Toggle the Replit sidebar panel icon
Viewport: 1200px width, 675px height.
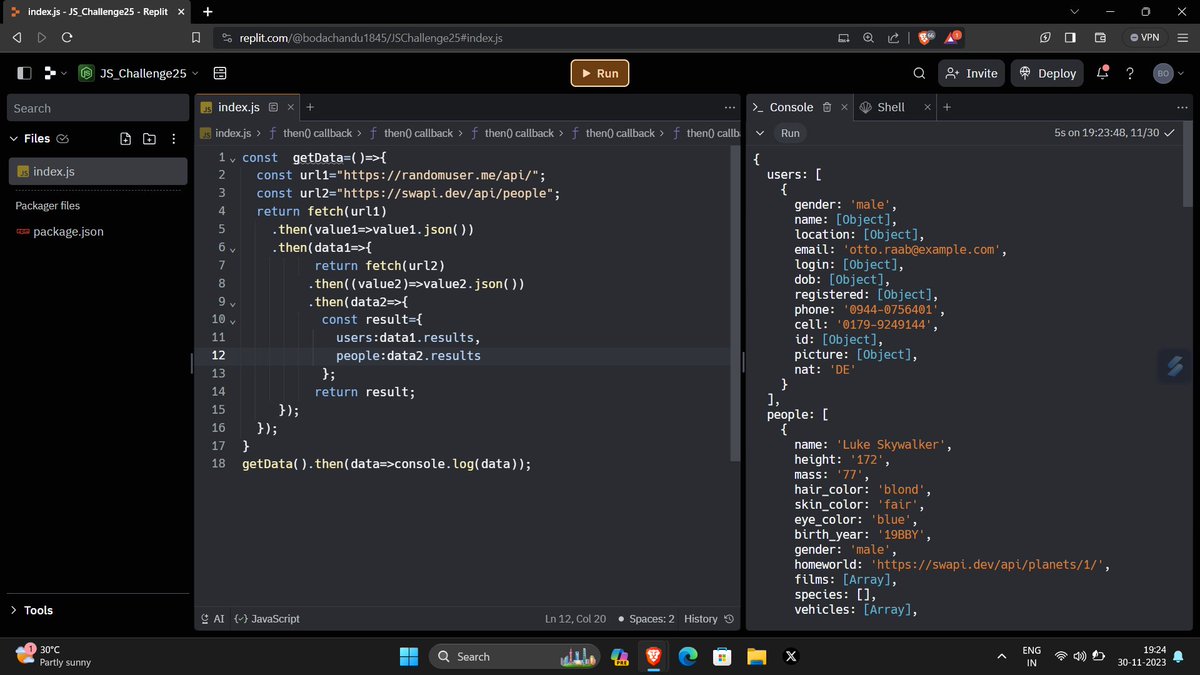(24, 73)
